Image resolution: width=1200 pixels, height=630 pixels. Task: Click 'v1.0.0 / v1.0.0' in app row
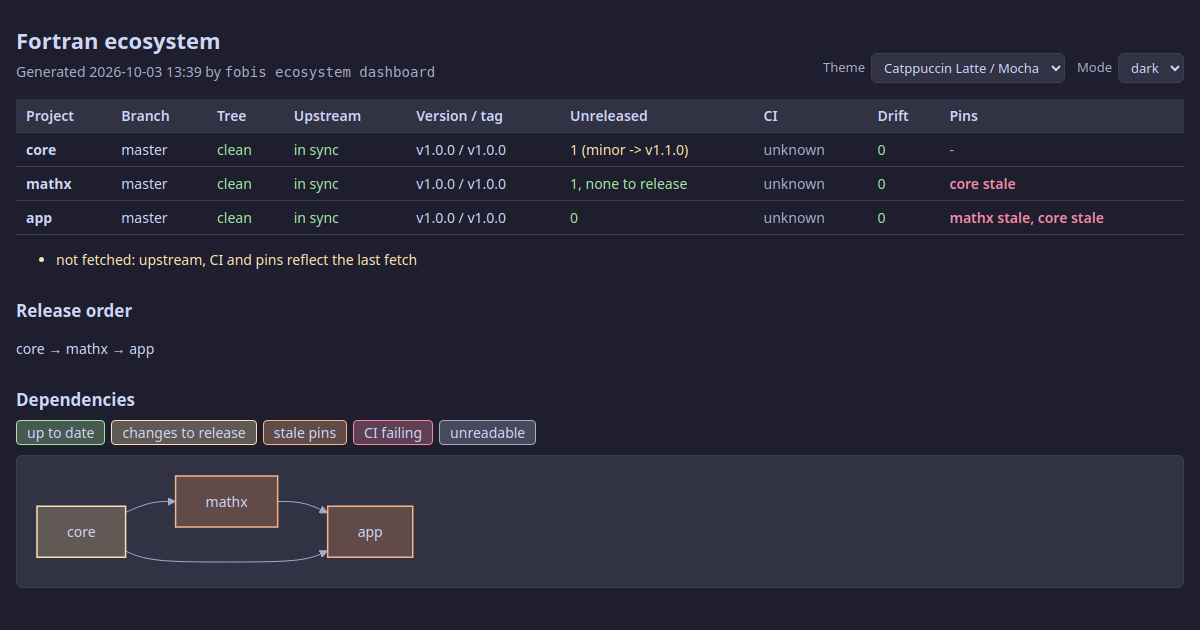click(x=461, y=218)
